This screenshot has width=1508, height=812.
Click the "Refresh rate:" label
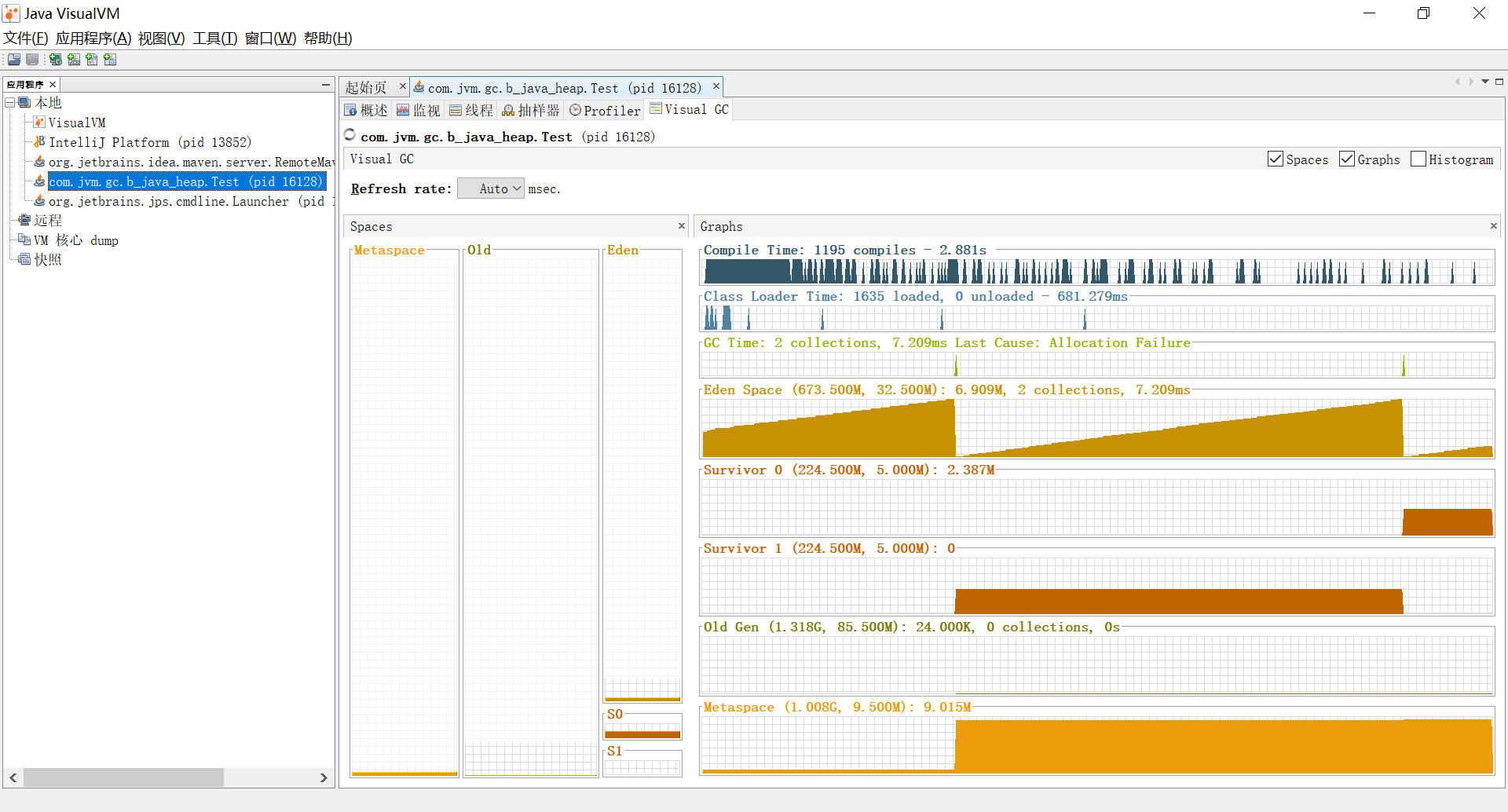click(x=401, y=188)
